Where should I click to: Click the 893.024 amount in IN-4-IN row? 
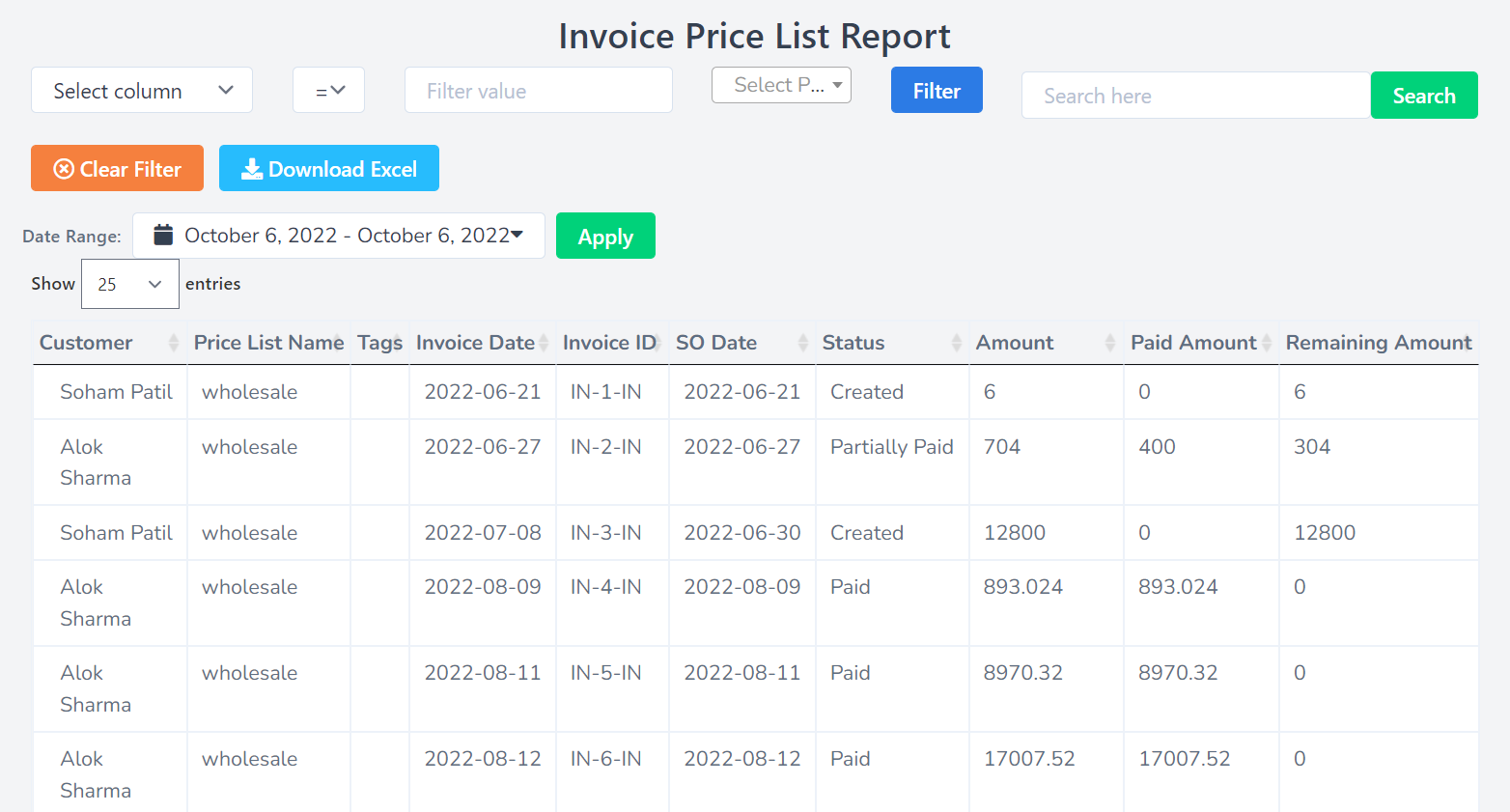coord(1023,587)
